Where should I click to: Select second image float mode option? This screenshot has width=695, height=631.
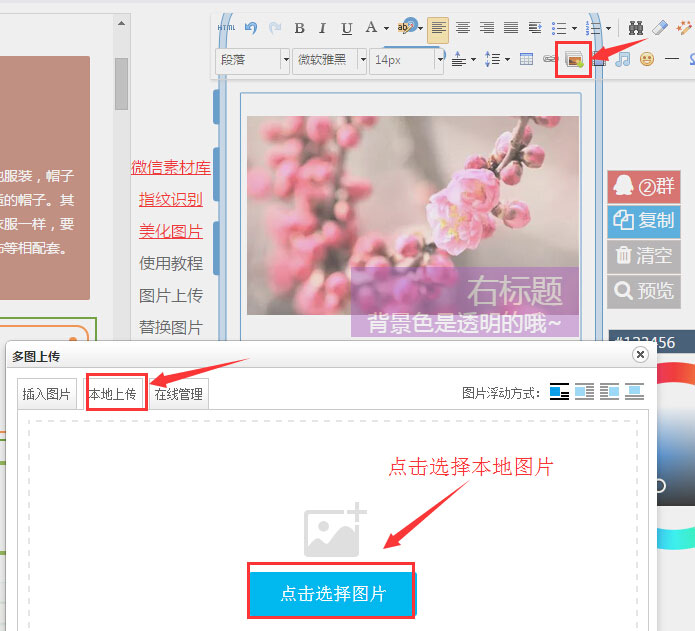[x=584, y=392]
